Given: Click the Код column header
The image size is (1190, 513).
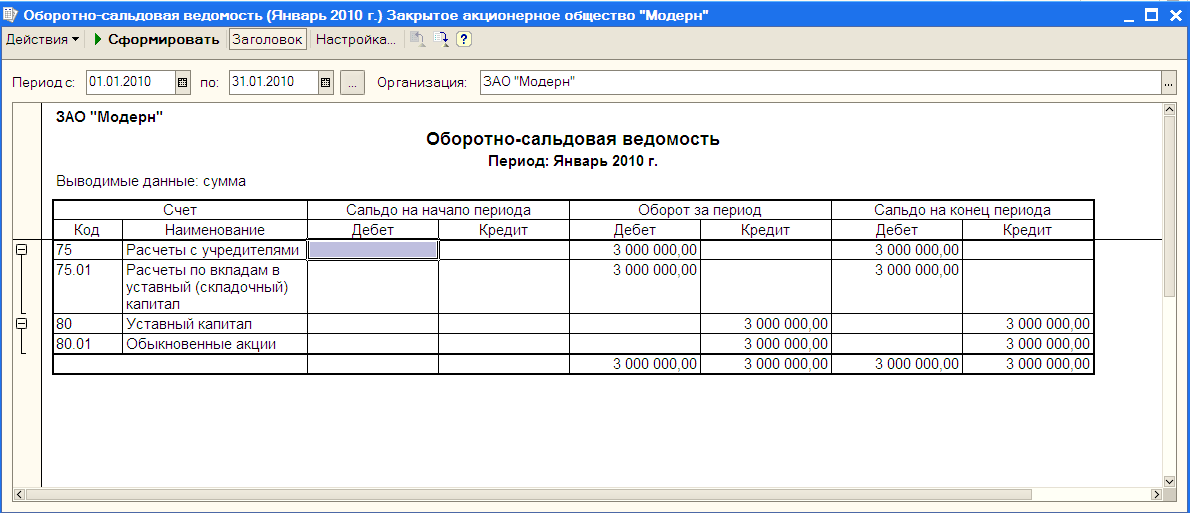Looking at the screenshot, I should [87, 230].
